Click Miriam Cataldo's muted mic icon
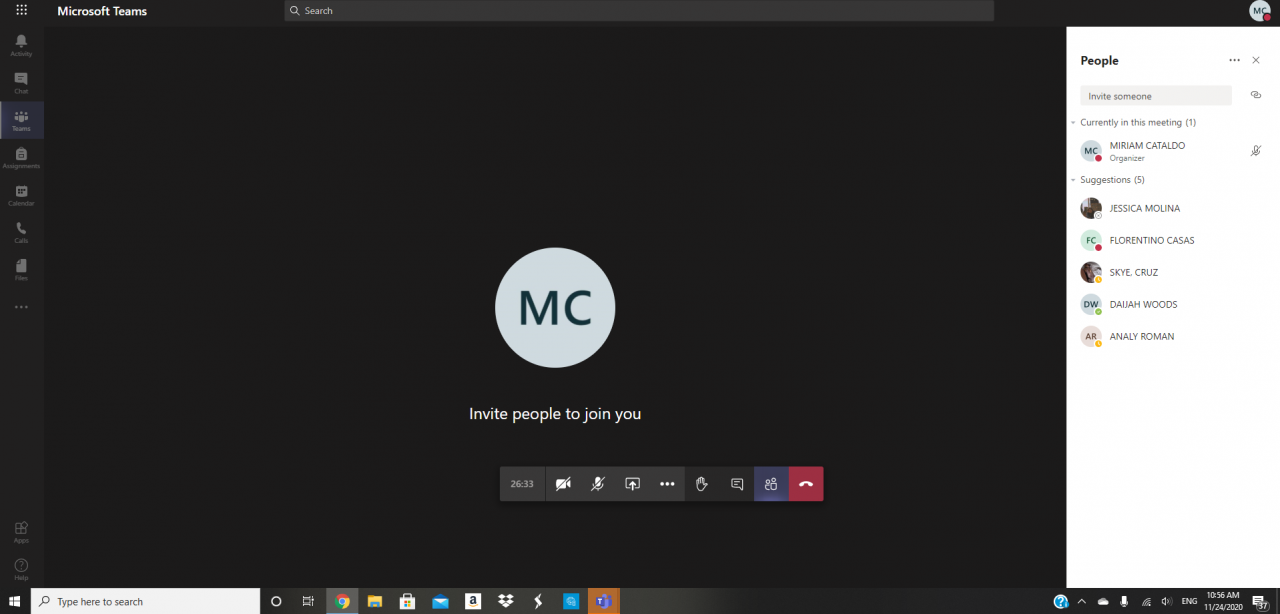 [x=1256, y=151]
